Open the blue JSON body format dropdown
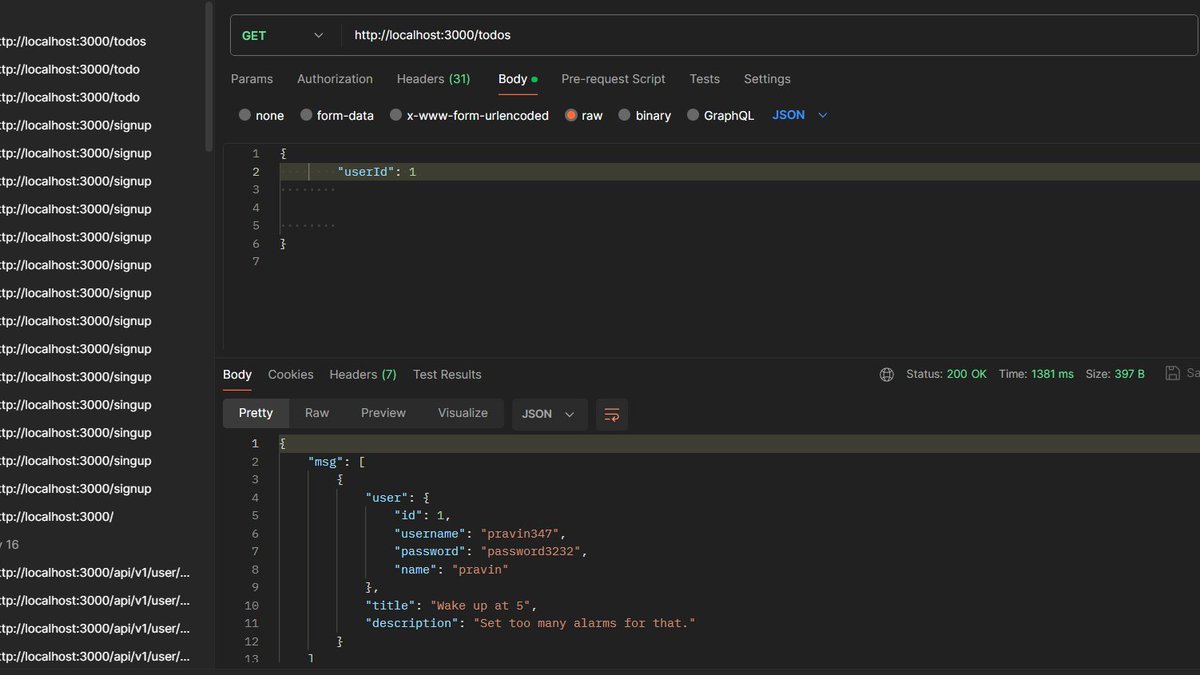Image resolution: width=1200 pixels, height=675 pixels. point(800,115)
